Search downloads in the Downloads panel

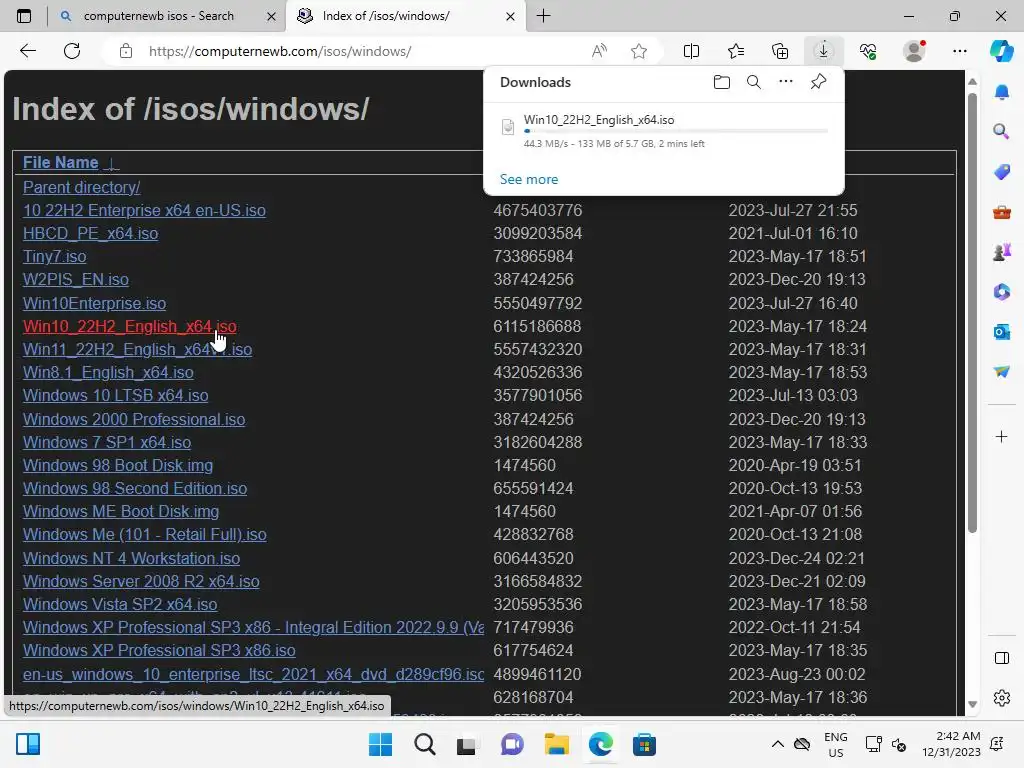click(x=754, y=82)
